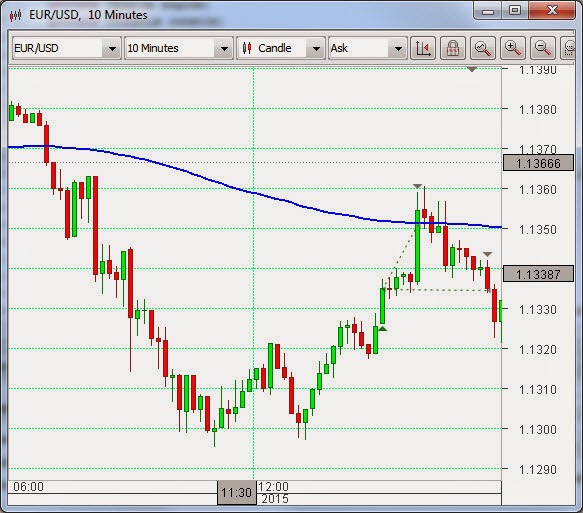Screen dimensions: 583x513
Task: Click the gray down-triangle marker above the 1.1360 high
Action: tap(418, 186)
